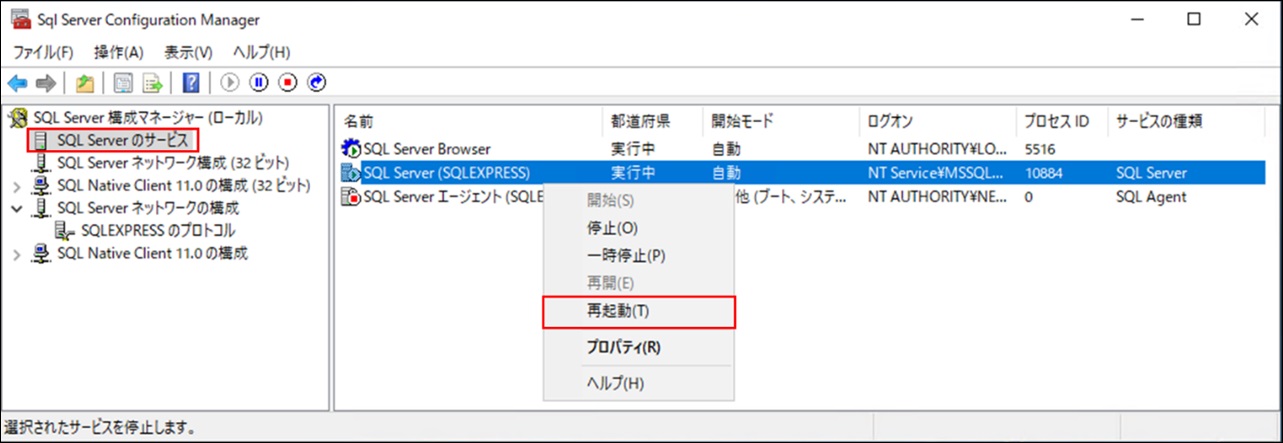
Task: Expand SQL Native Client 11.0 の構成 (32 ビット)
Action: (16, 186)
